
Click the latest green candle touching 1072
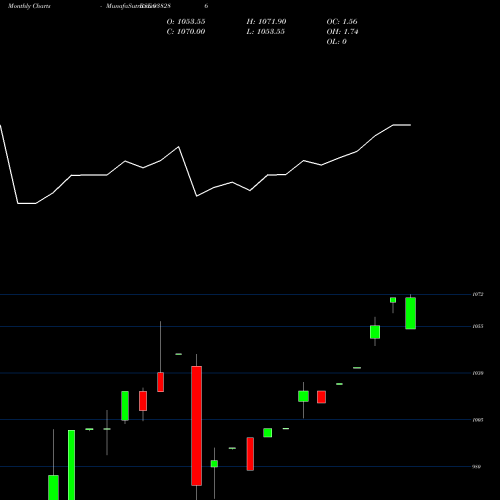pyautogui.click(x=410, y=313)
